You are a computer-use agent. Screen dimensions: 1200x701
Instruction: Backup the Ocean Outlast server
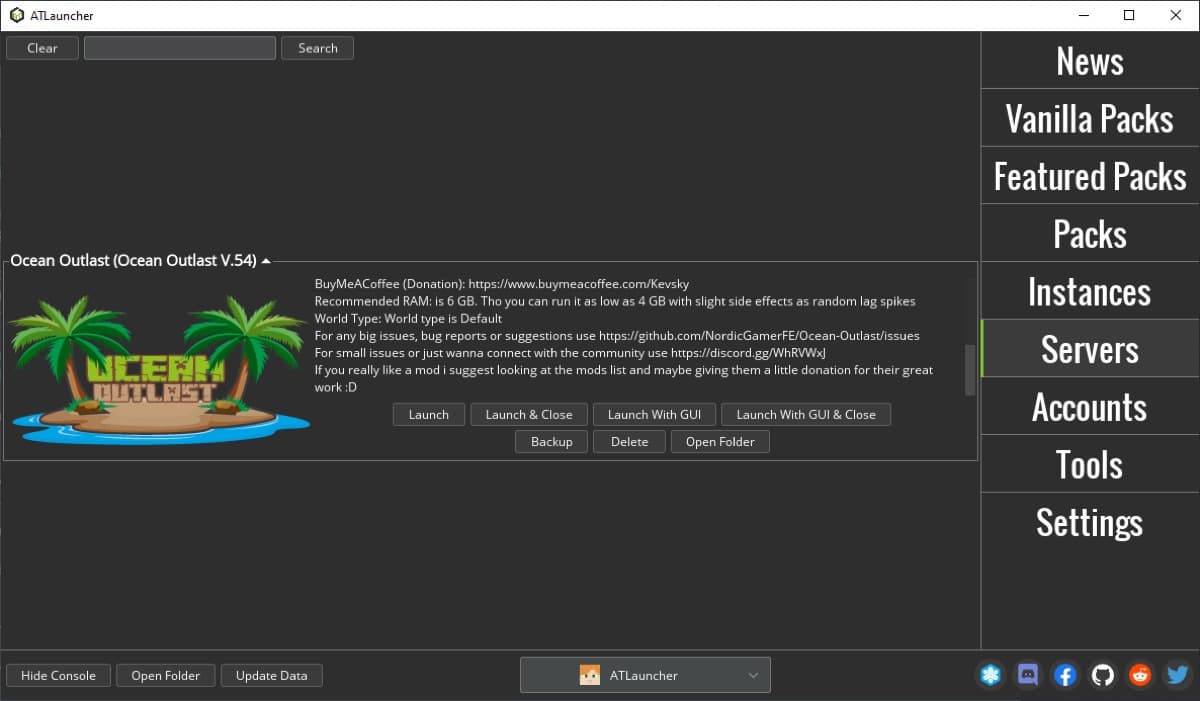(552, 441)
